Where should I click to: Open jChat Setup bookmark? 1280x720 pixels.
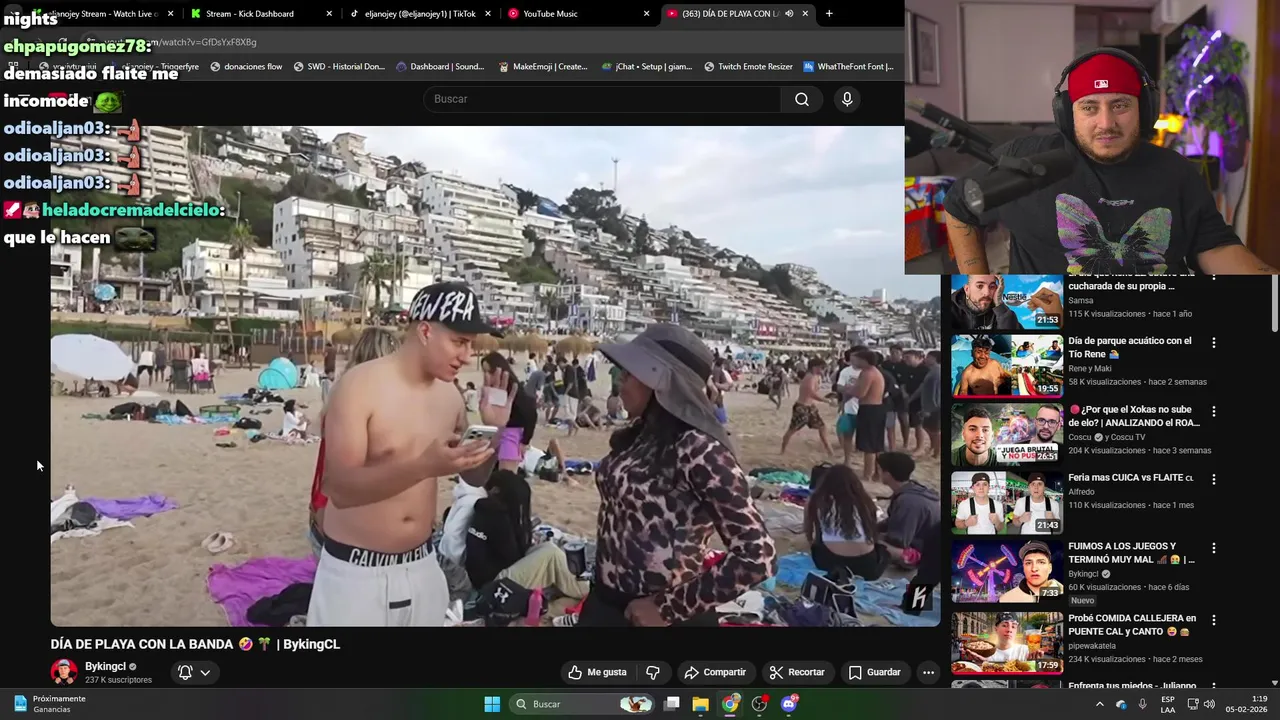click(647, 67)
